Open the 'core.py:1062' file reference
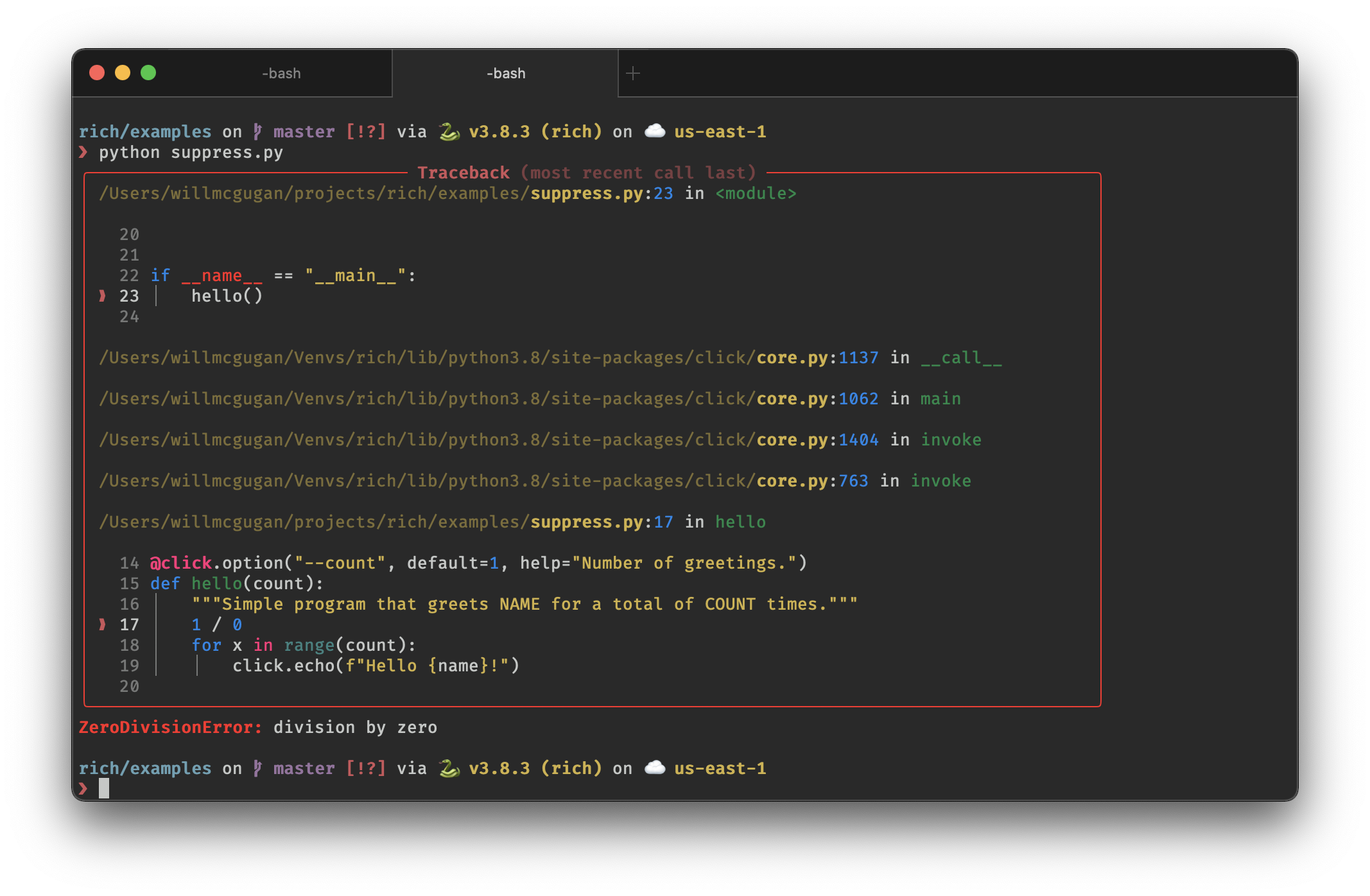The width and height of the screenshot is (1370, 896). pos(817,399)
